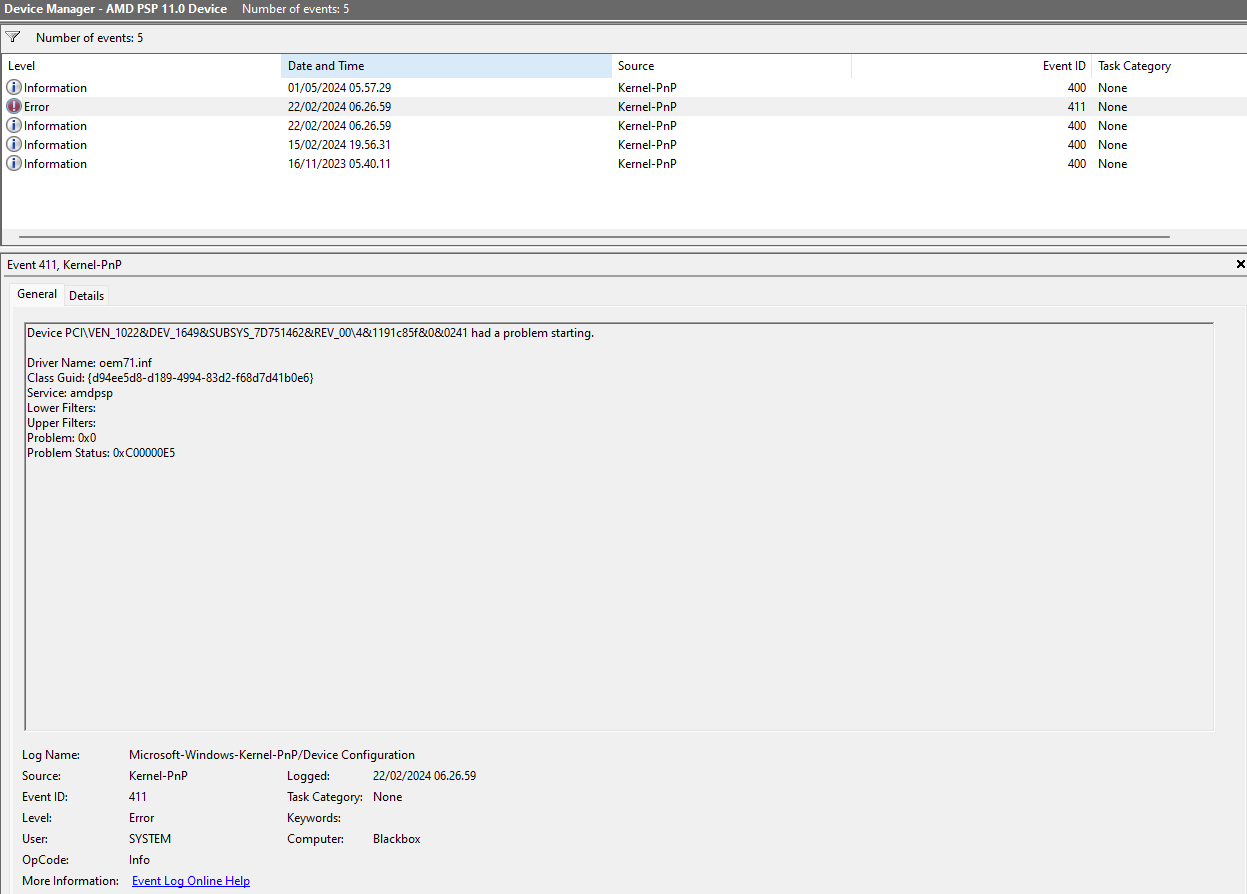Select the General tab
The width and height of the screenshot is (1247, 894).
click(37, 294)
